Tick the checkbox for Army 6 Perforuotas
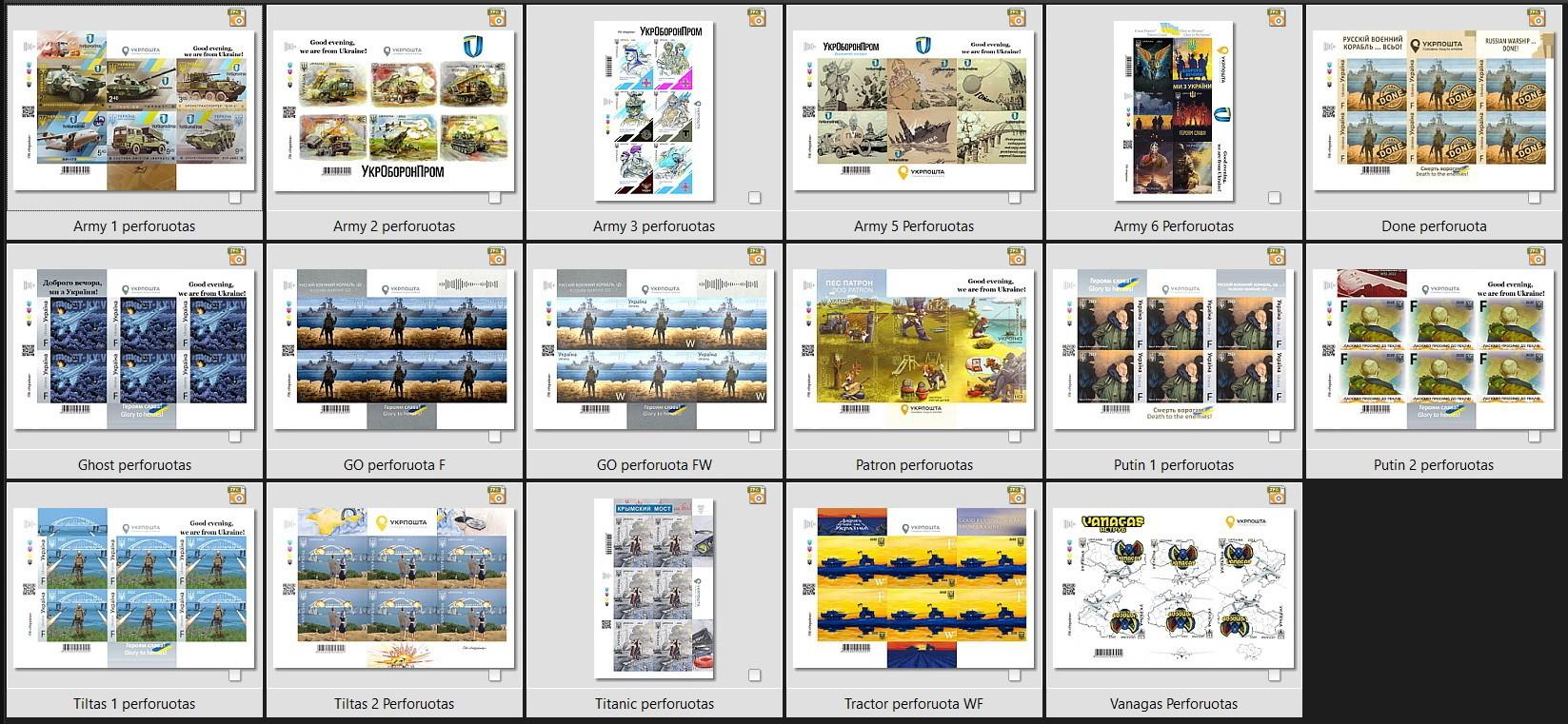This screenshot has width=1568, height=724. click(1275, 198)
